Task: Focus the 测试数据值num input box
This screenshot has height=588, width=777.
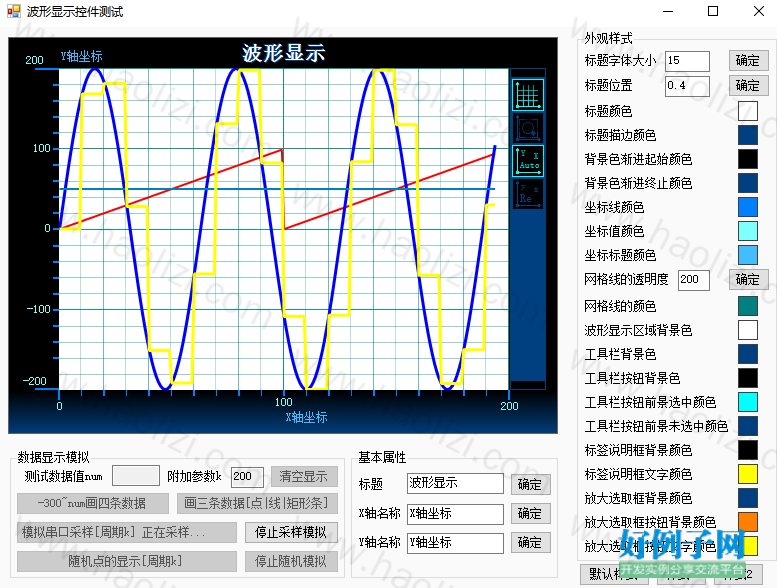Action: pyautogui.click(x=136, y=476)
